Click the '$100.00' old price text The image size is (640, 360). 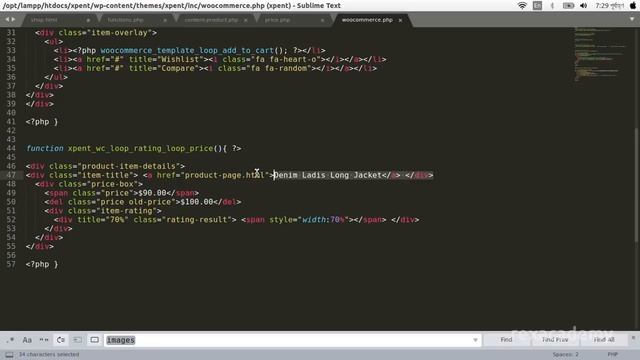click(x=197, y=202)
